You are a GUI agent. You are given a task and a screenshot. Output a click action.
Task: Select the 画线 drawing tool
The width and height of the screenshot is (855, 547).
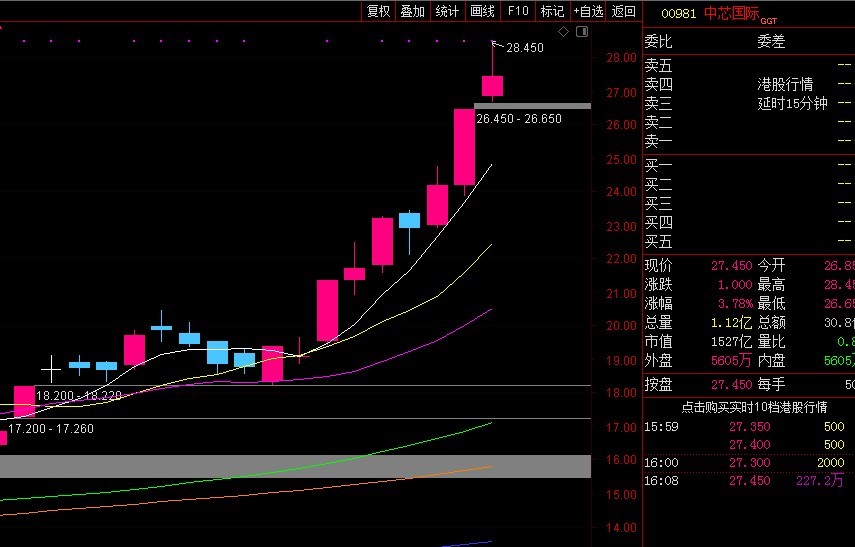(x=482, y=11)
